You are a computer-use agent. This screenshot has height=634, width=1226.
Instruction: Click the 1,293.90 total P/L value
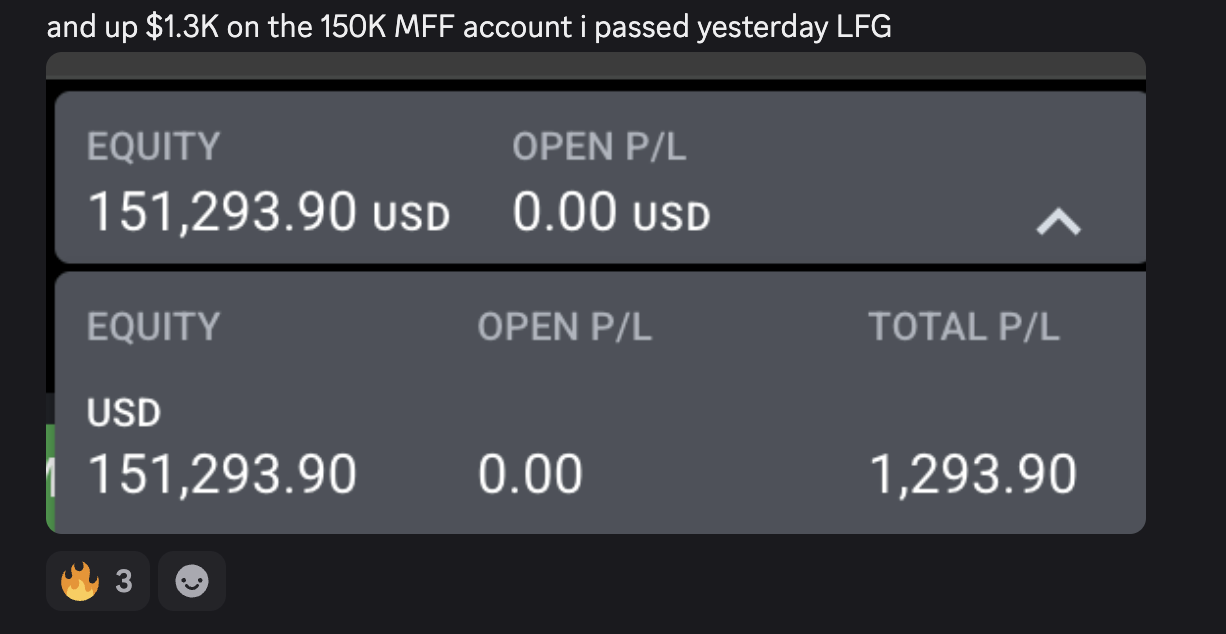click(972, 474)
